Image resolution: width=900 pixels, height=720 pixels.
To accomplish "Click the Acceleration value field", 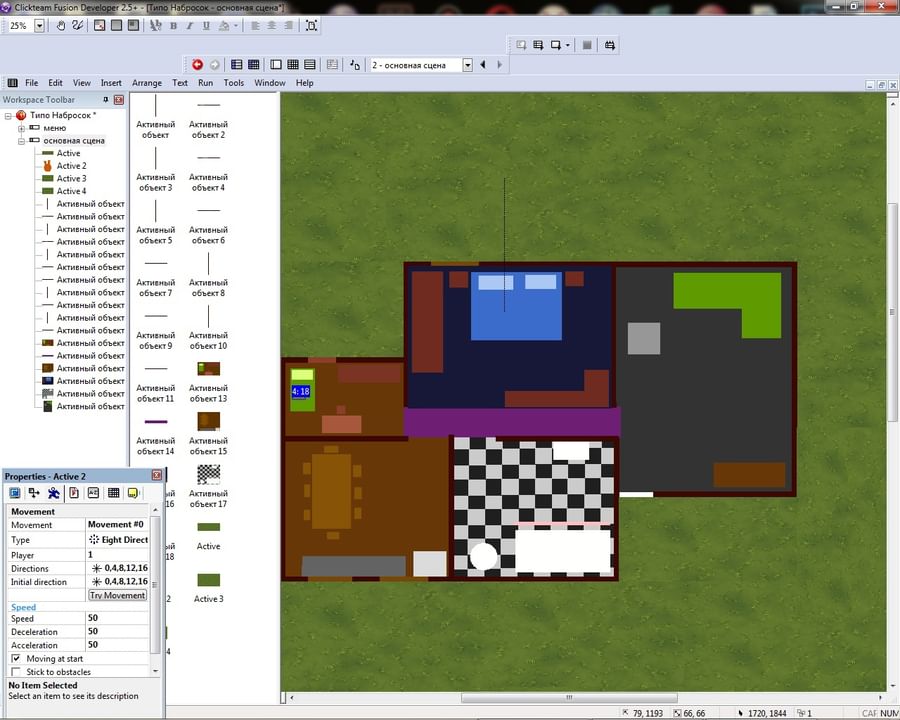I will [118, 644].
